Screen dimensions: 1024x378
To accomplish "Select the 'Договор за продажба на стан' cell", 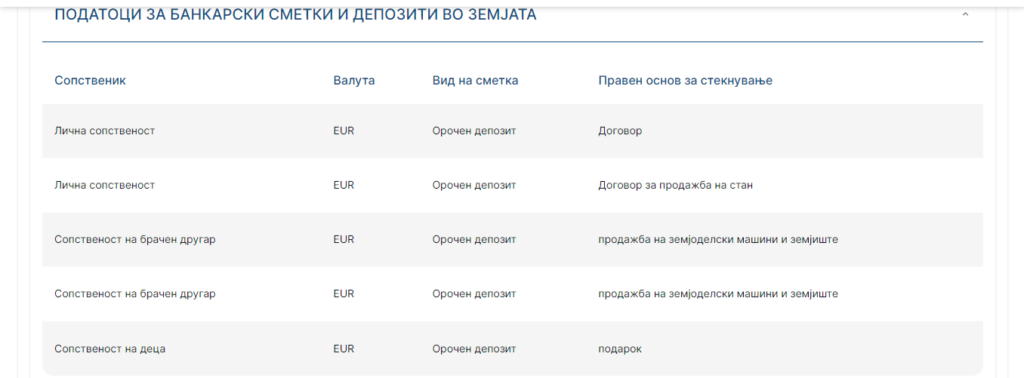I will [x=675, y=185].
